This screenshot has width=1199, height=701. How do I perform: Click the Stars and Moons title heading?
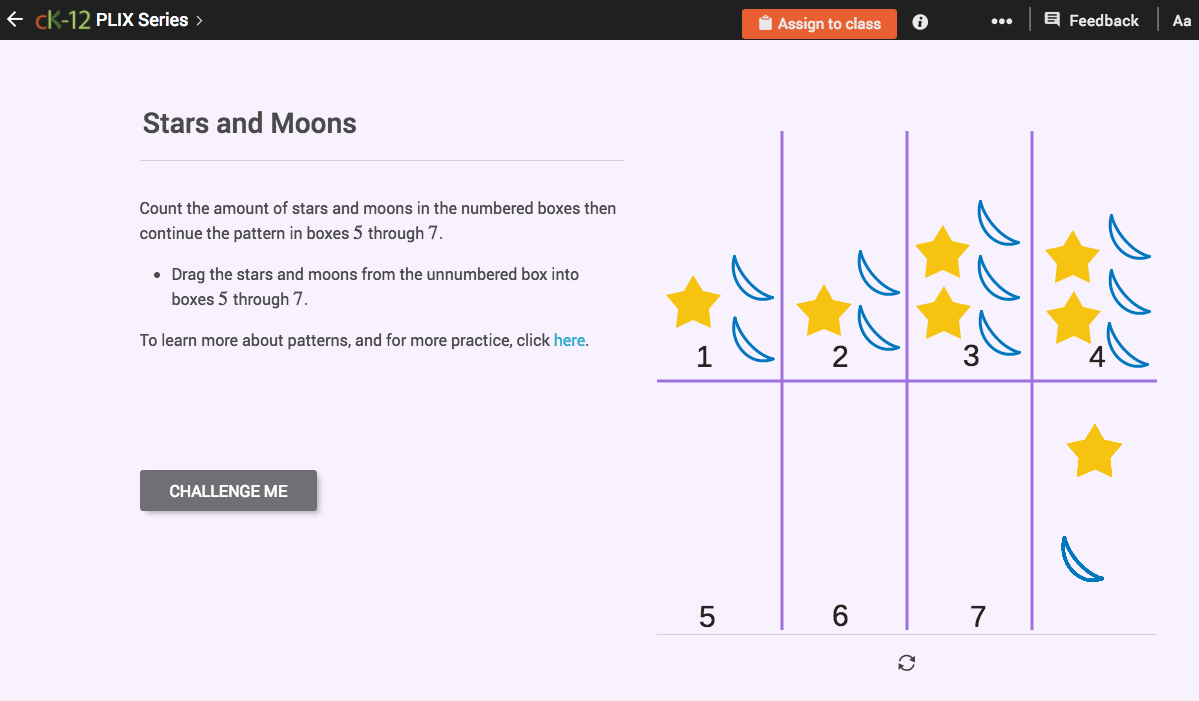[x=247, y=122]
